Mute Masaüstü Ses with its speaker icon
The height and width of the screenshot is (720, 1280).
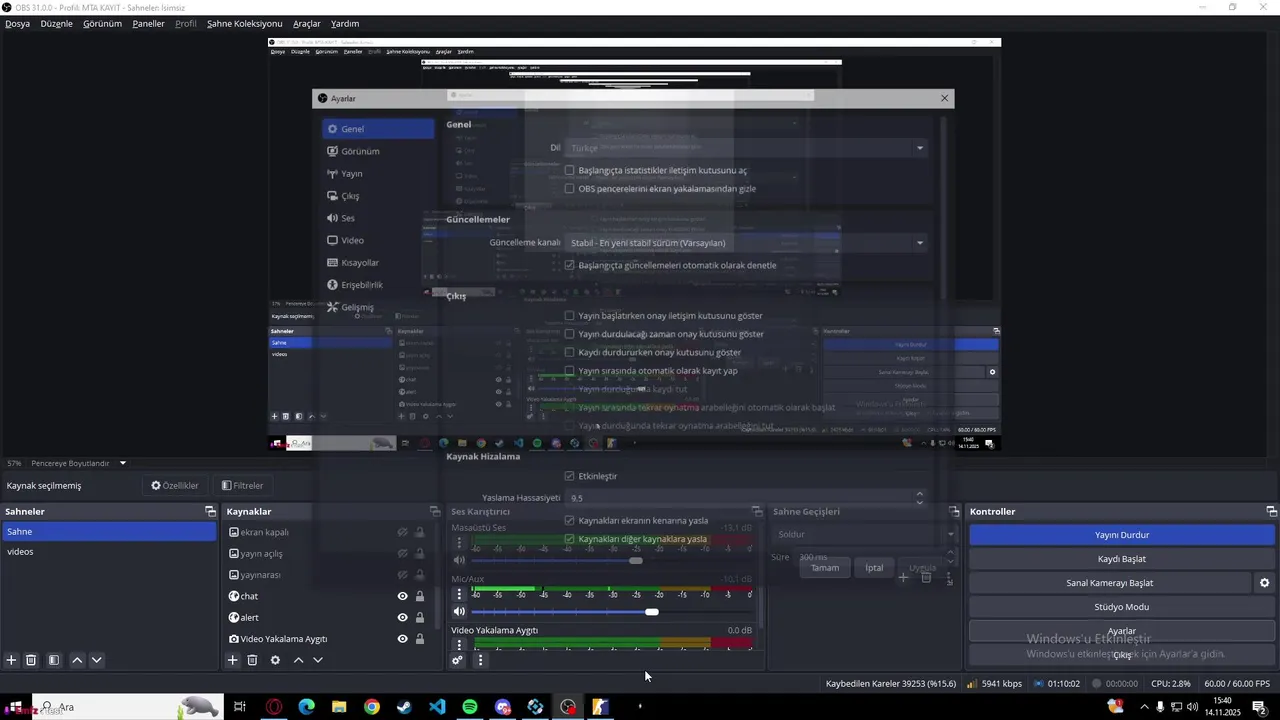point(459,560)
